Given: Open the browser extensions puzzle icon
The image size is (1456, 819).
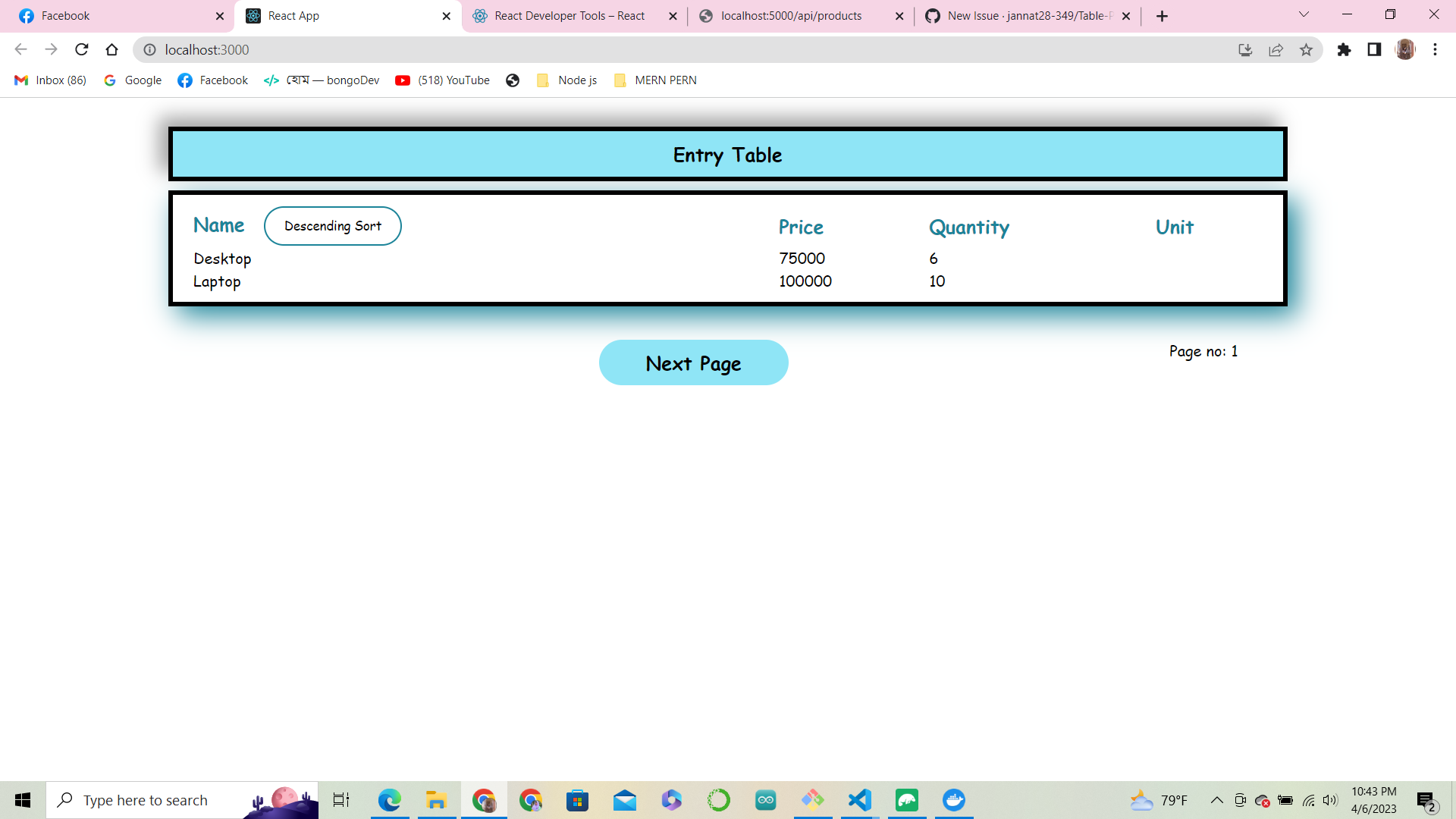Looking at the screenshot, I should 1345,50.
